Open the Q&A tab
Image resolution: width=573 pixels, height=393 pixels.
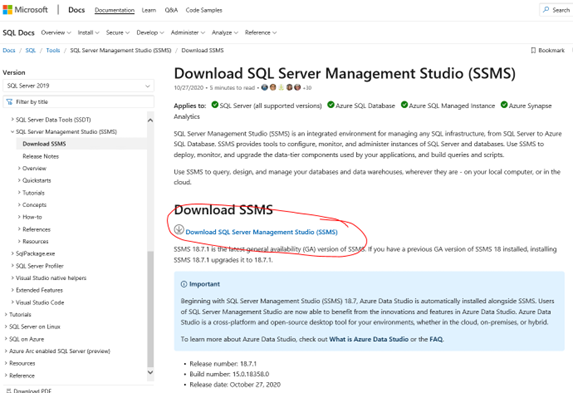tap(171, 10)
